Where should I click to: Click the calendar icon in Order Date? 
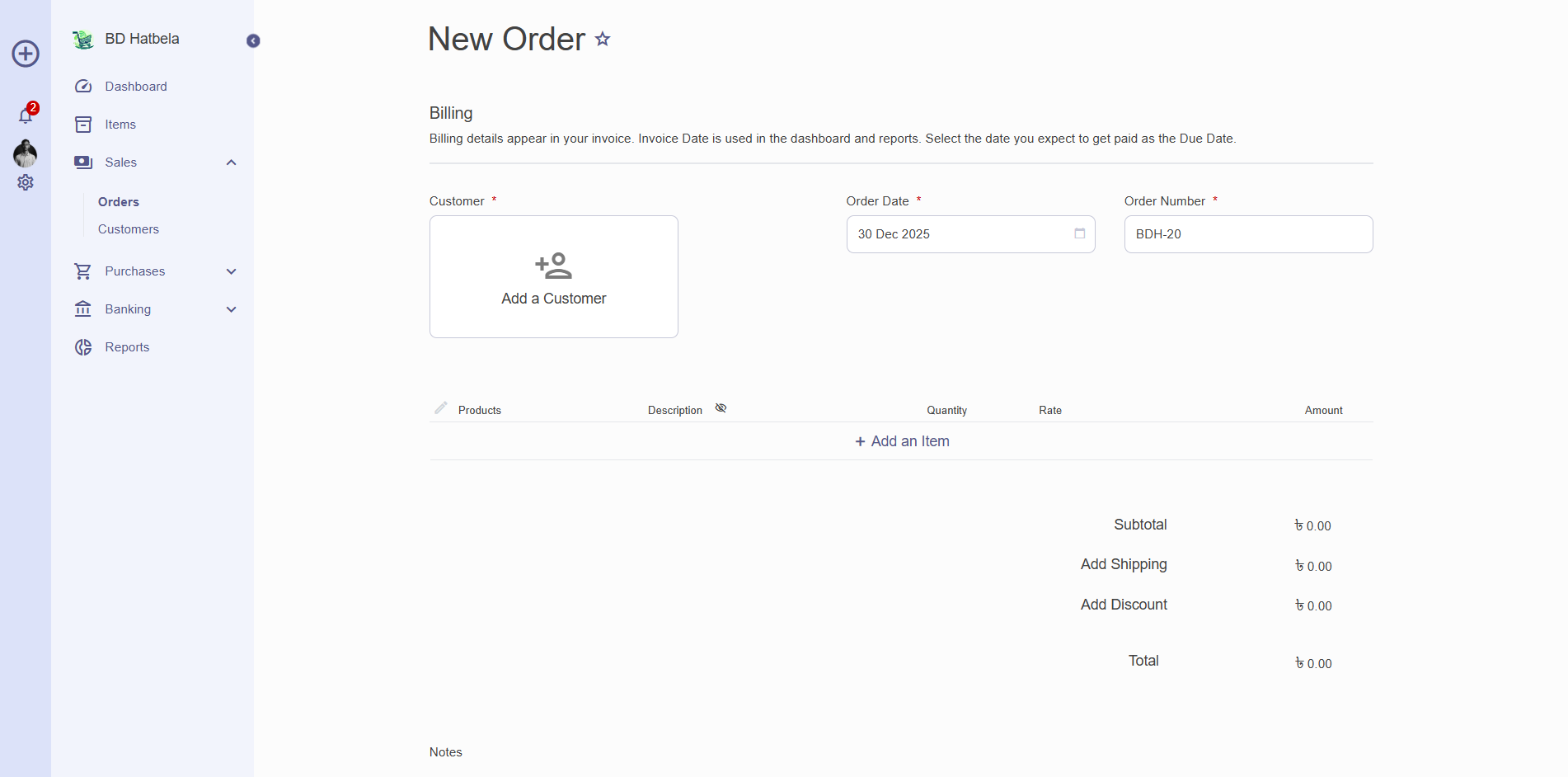[x=1079, y=233]
